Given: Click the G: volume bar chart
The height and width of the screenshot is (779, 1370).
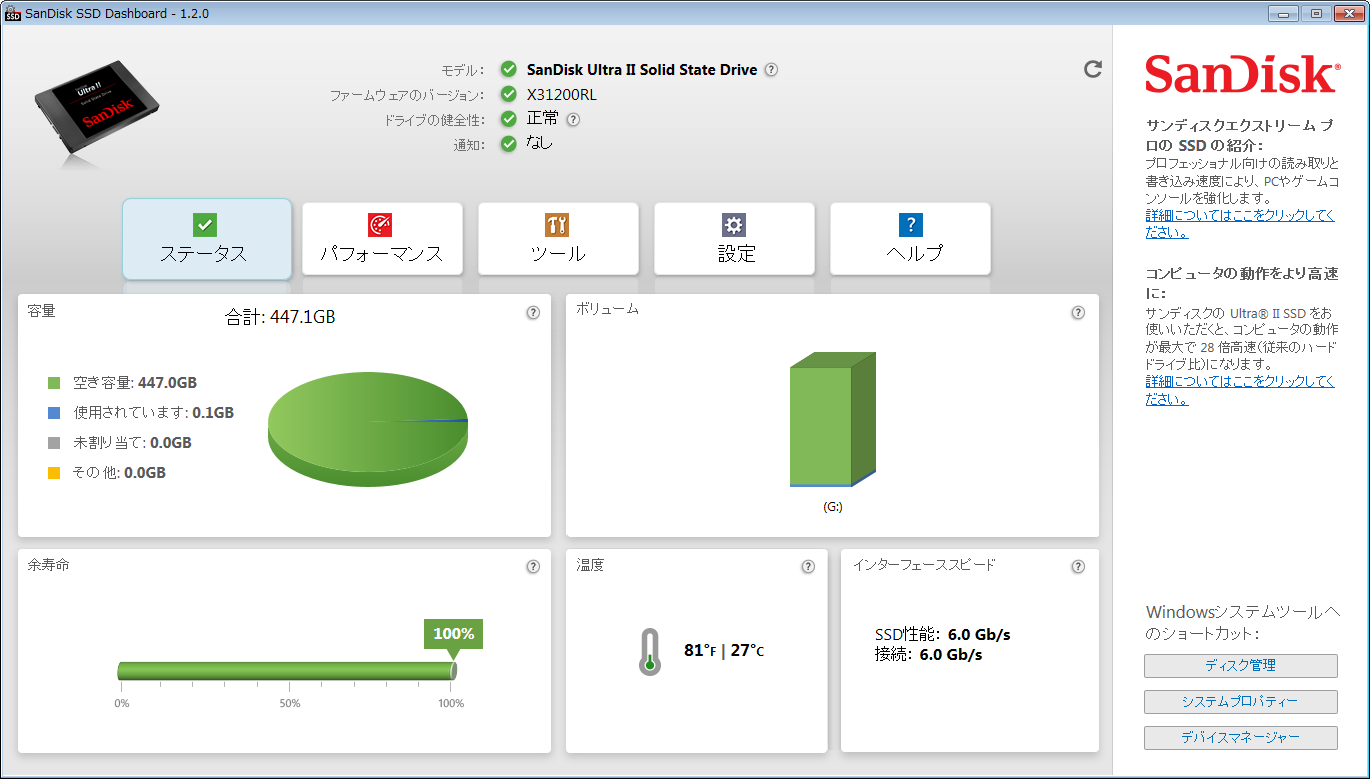Looking at the screenshot, I should (833, 419).
